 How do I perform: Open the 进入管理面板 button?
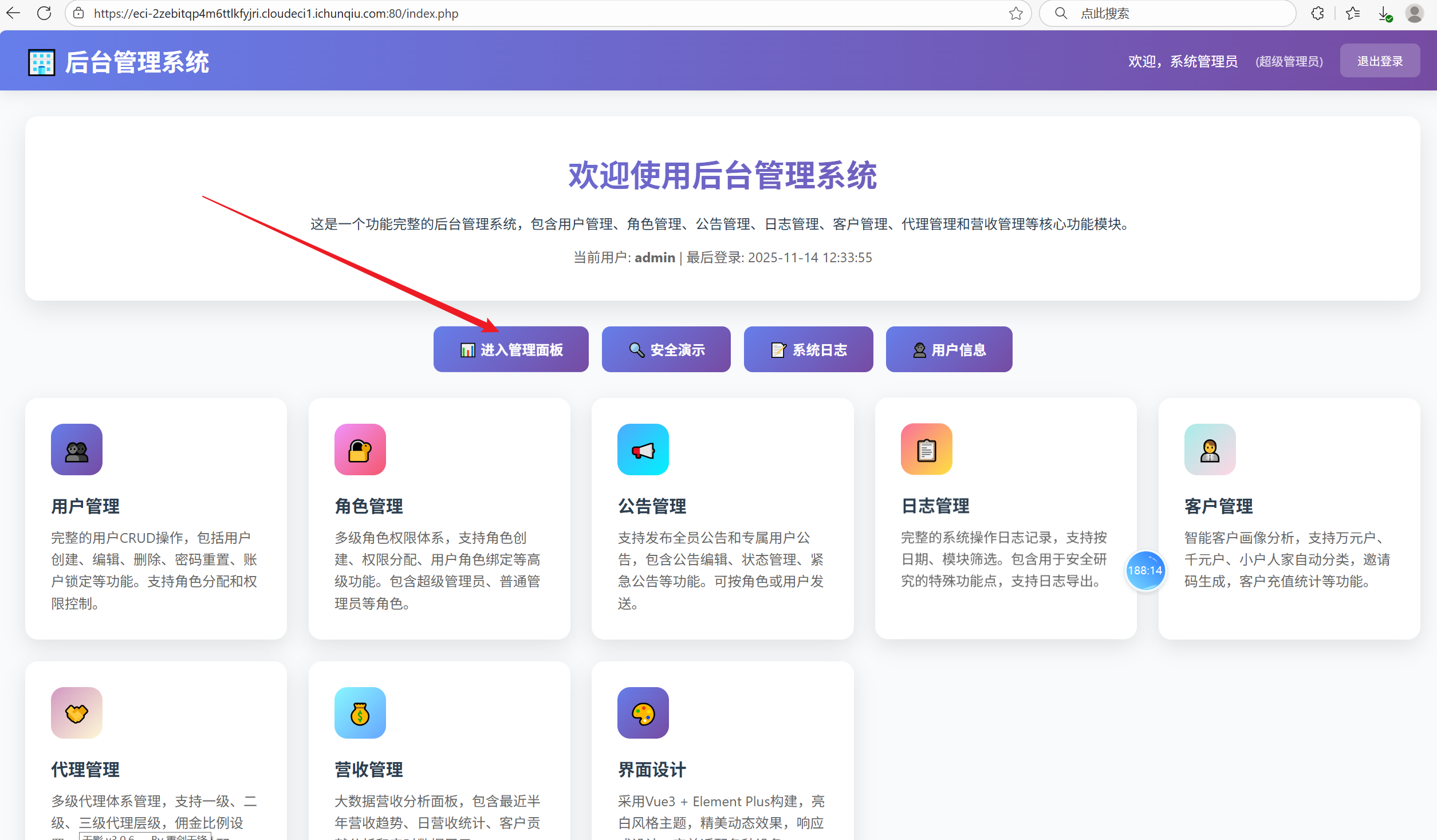pyautogui.click(x=510, y=349)
